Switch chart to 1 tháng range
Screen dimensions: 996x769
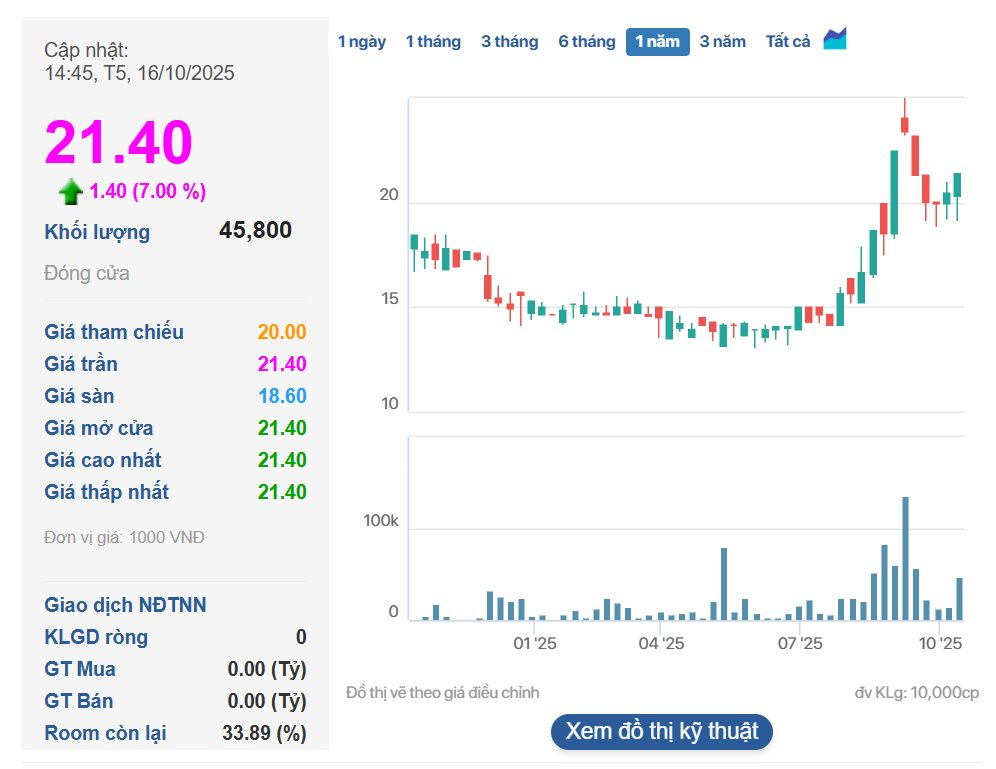coord(433,42)
